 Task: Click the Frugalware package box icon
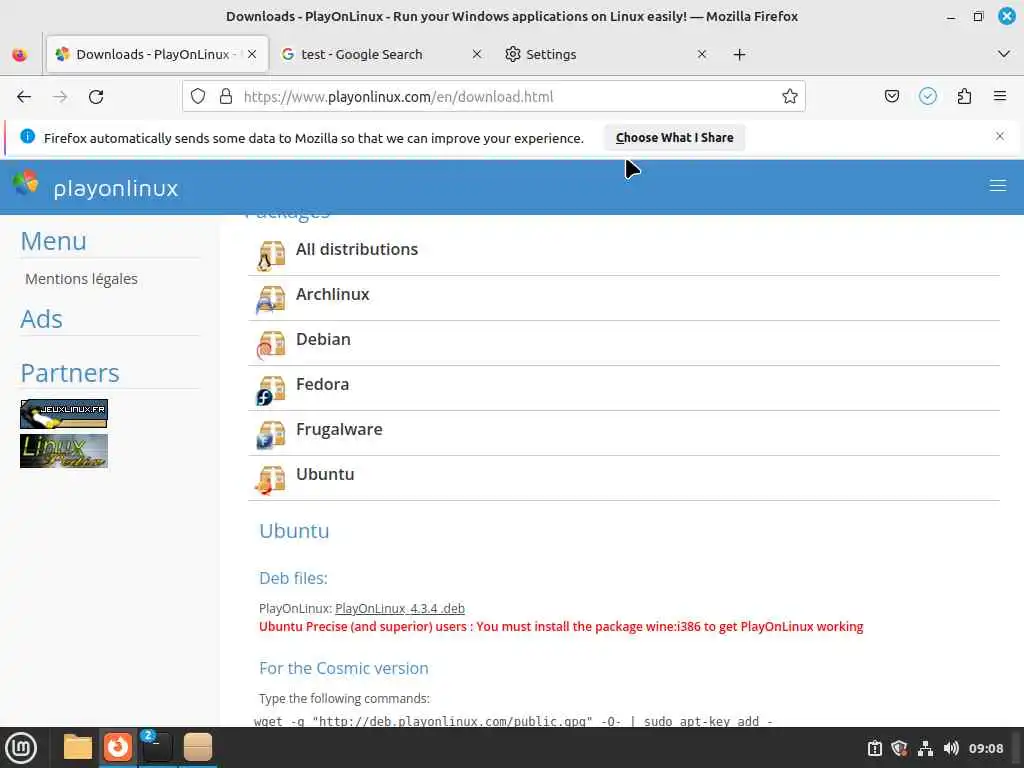[271, 435]
